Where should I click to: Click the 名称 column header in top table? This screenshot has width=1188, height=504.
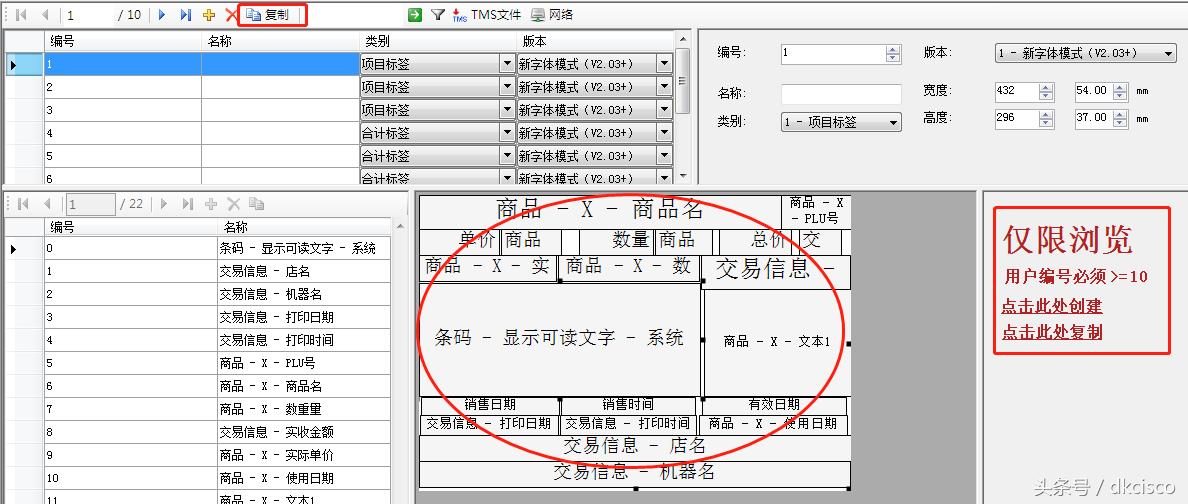click(x=280, y=42)
